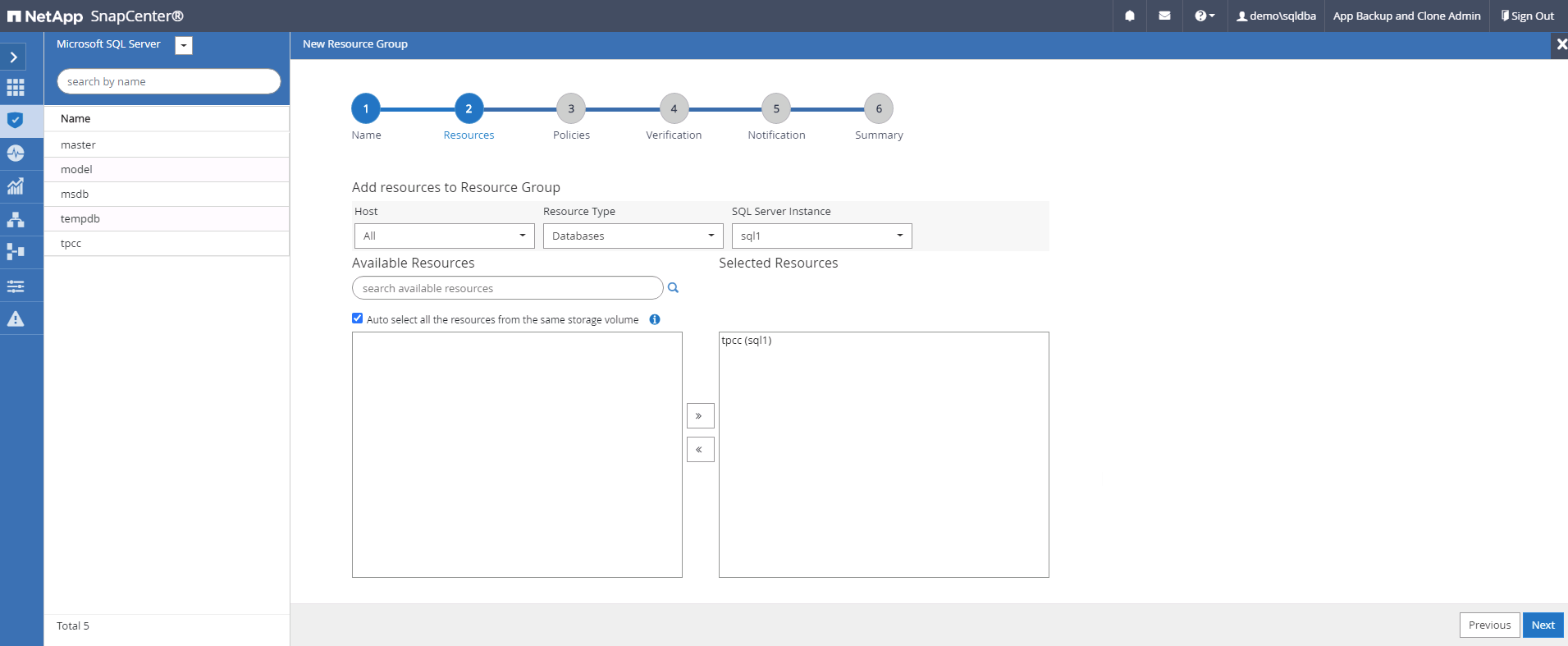Open the Settings sliders icon
Viewport: 1568px width, 646px height.
(x=16, y=286)
